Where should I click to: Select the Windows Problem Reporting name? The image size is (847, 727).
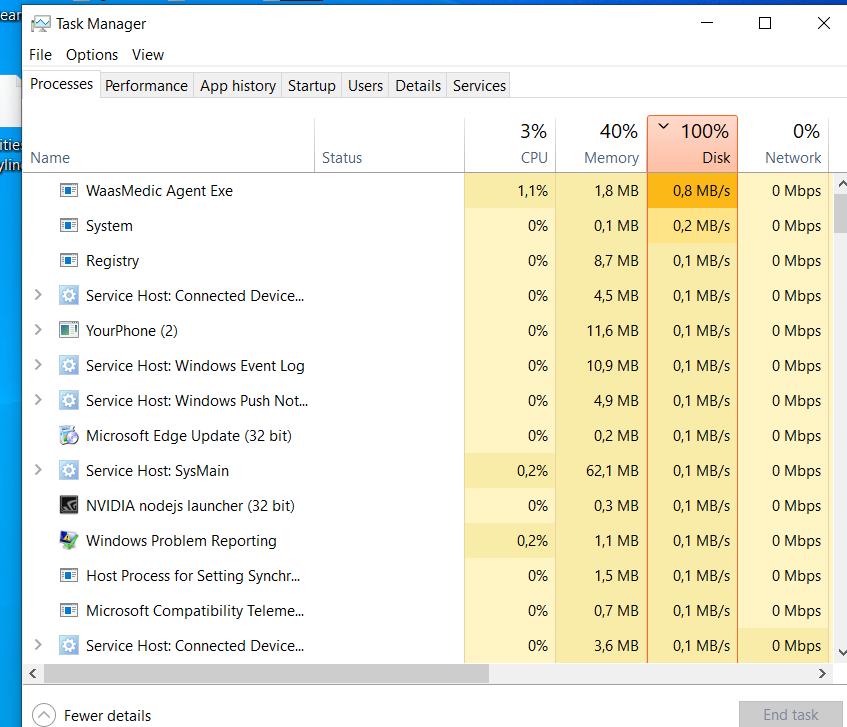tap(181, 541)
